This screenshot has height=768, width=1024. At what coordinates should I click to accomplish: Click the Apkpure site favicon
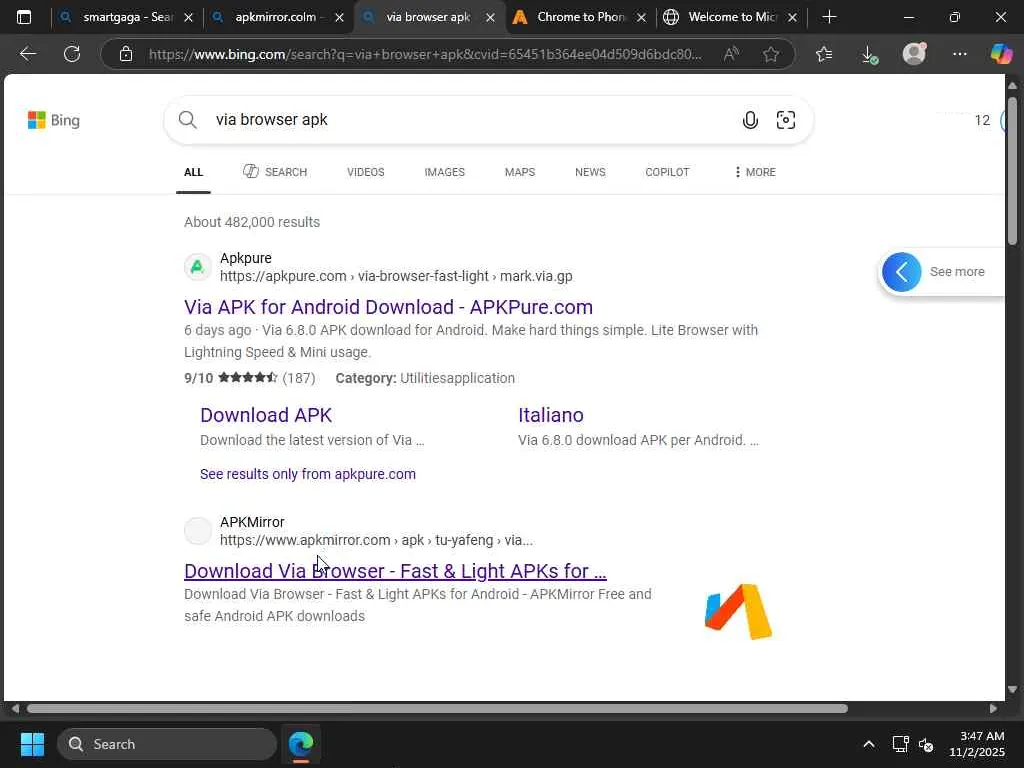tap(197, 267)
